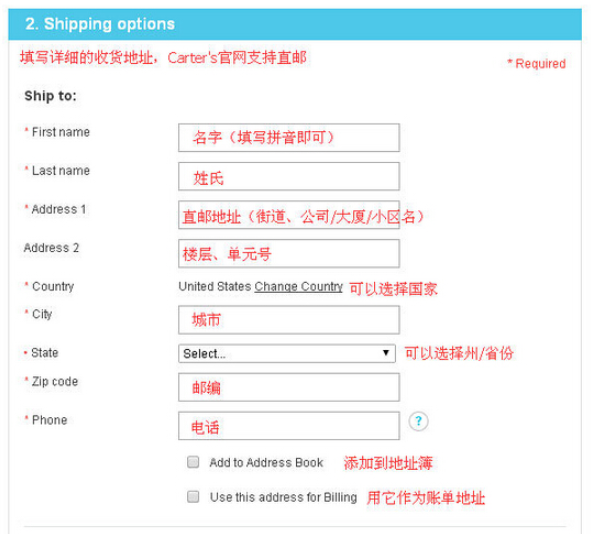Select the Address 1 text box
Screen dimensions: 591x534
(x=289, y=215)
